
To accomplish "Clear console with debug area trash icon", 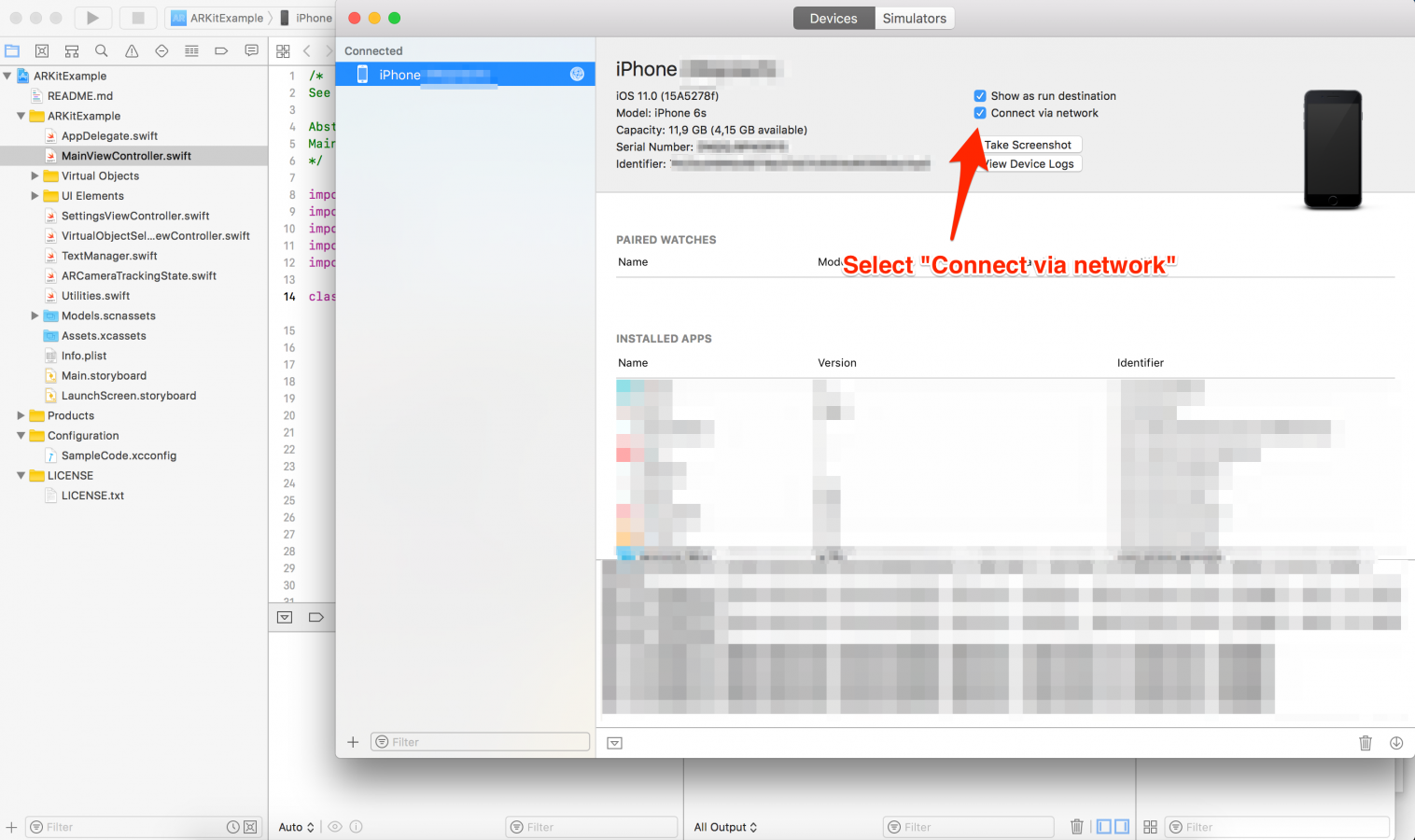I will (x=1077, y=827).
